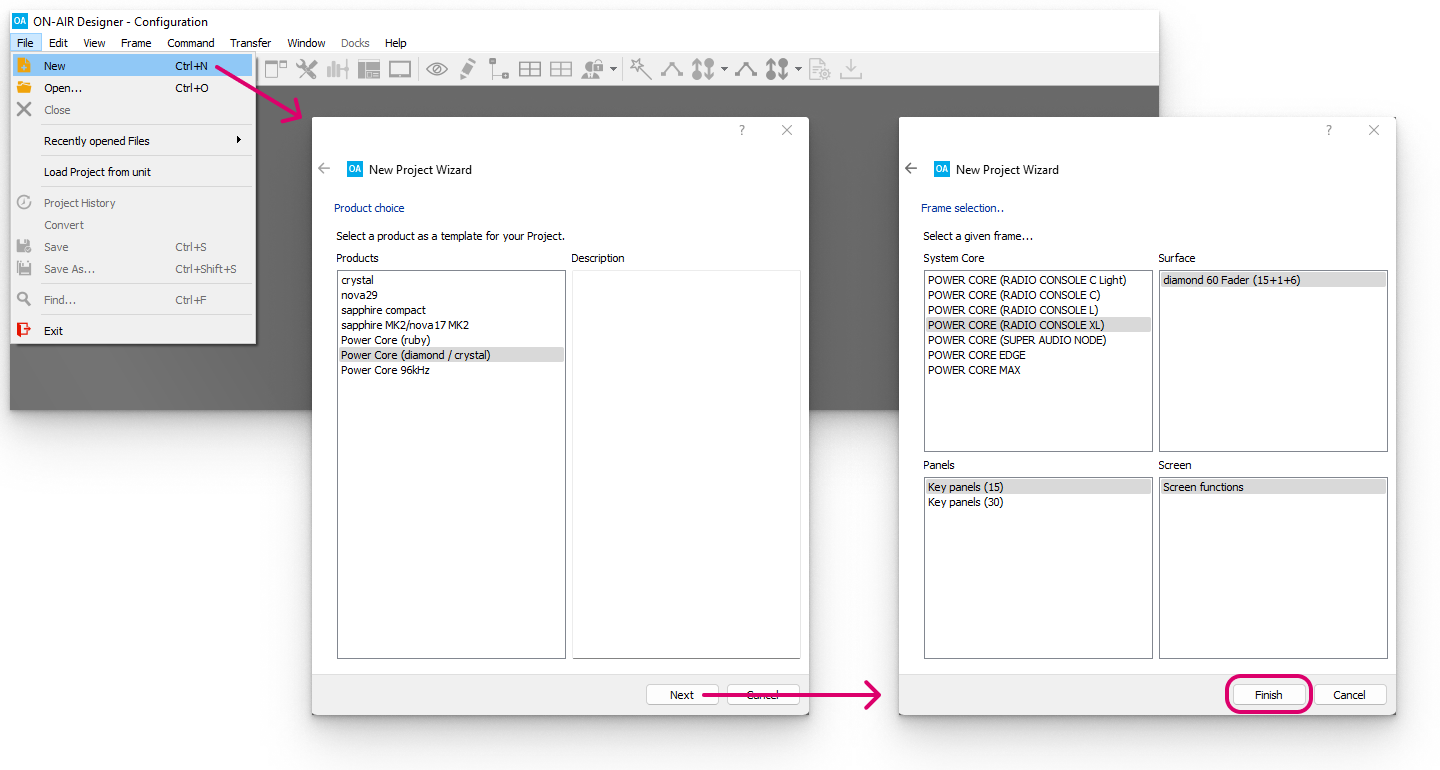The height and width of the screenshot is (770, 1440).
Task: Choose Key panels (30) in Panels list
Action: (965, 502)
